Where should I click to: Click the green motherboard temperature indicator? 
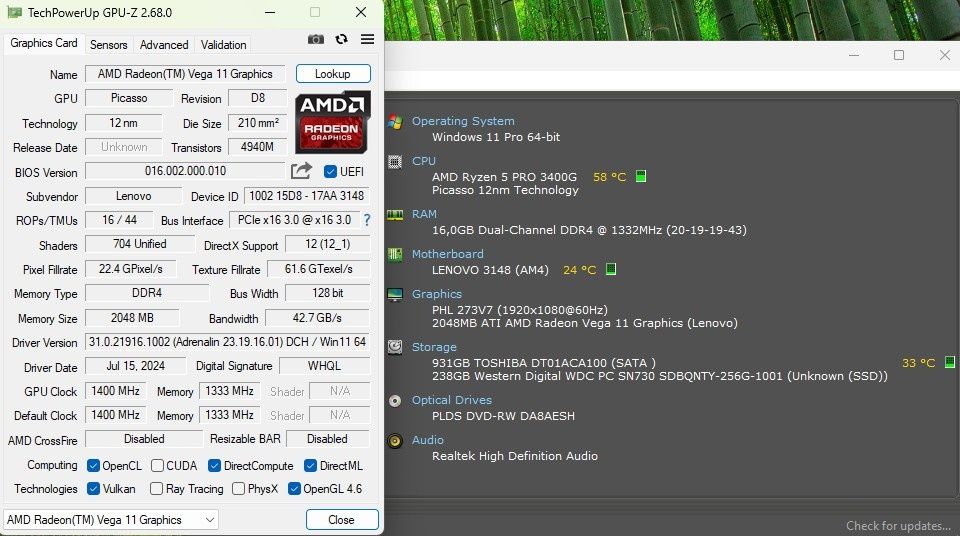(611, 269)
